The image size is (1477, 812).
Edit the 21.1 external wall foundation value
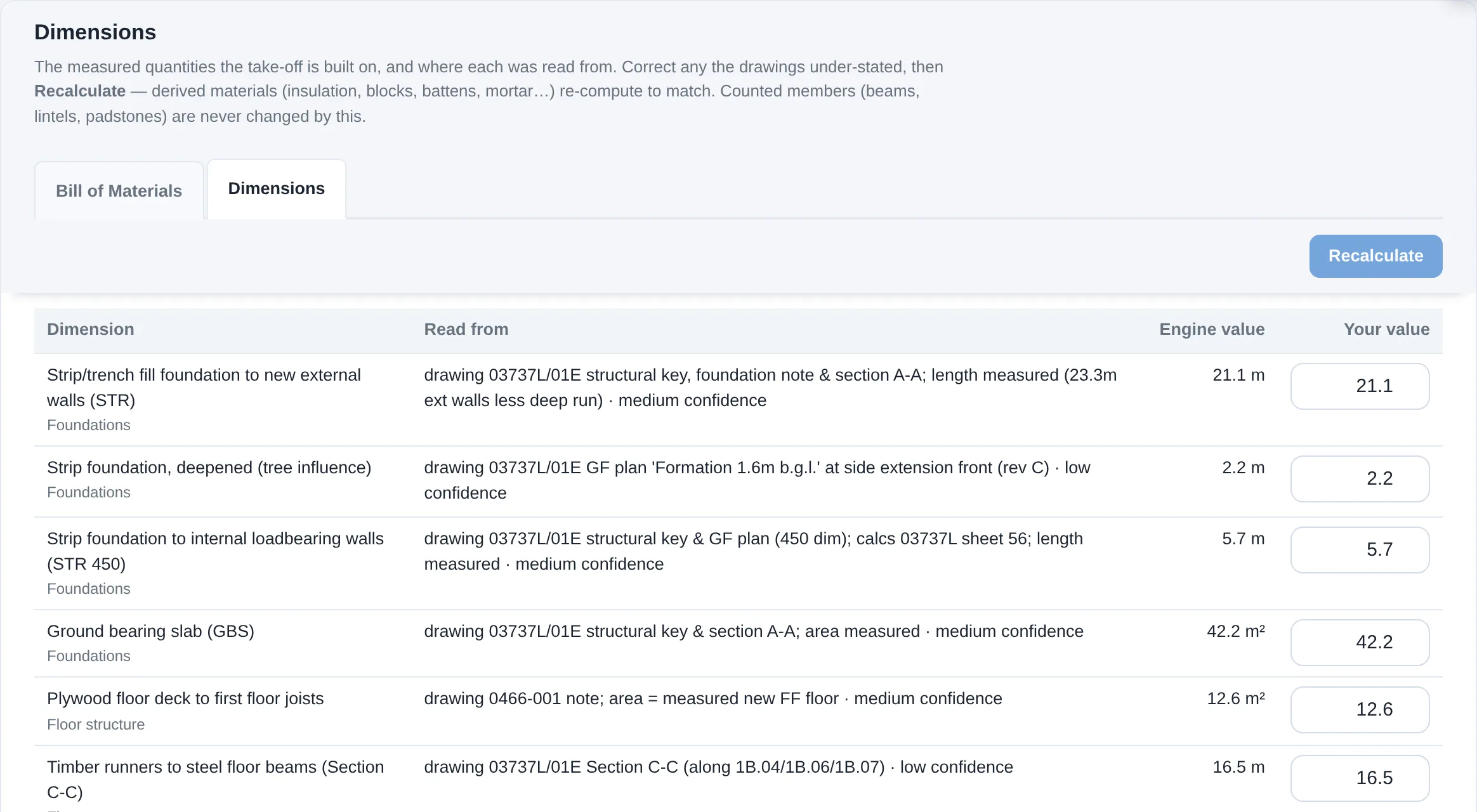[x=1360, y=386]
